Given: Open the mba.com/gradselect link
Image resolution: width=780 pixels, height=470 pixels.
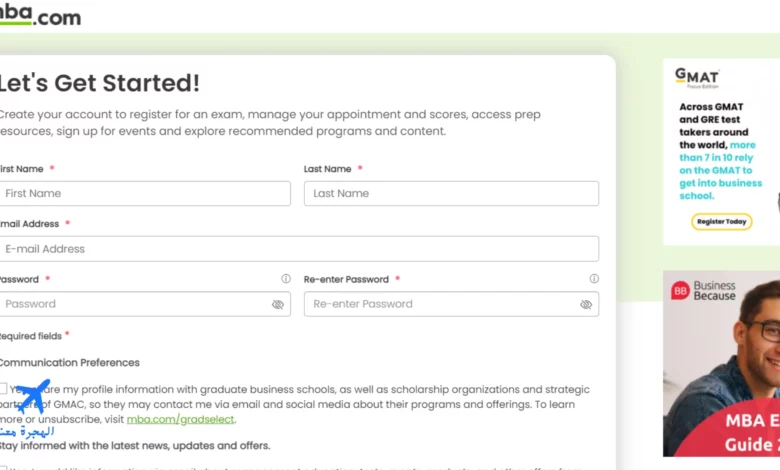Looking at the screenshot, I should pos(180,419).
